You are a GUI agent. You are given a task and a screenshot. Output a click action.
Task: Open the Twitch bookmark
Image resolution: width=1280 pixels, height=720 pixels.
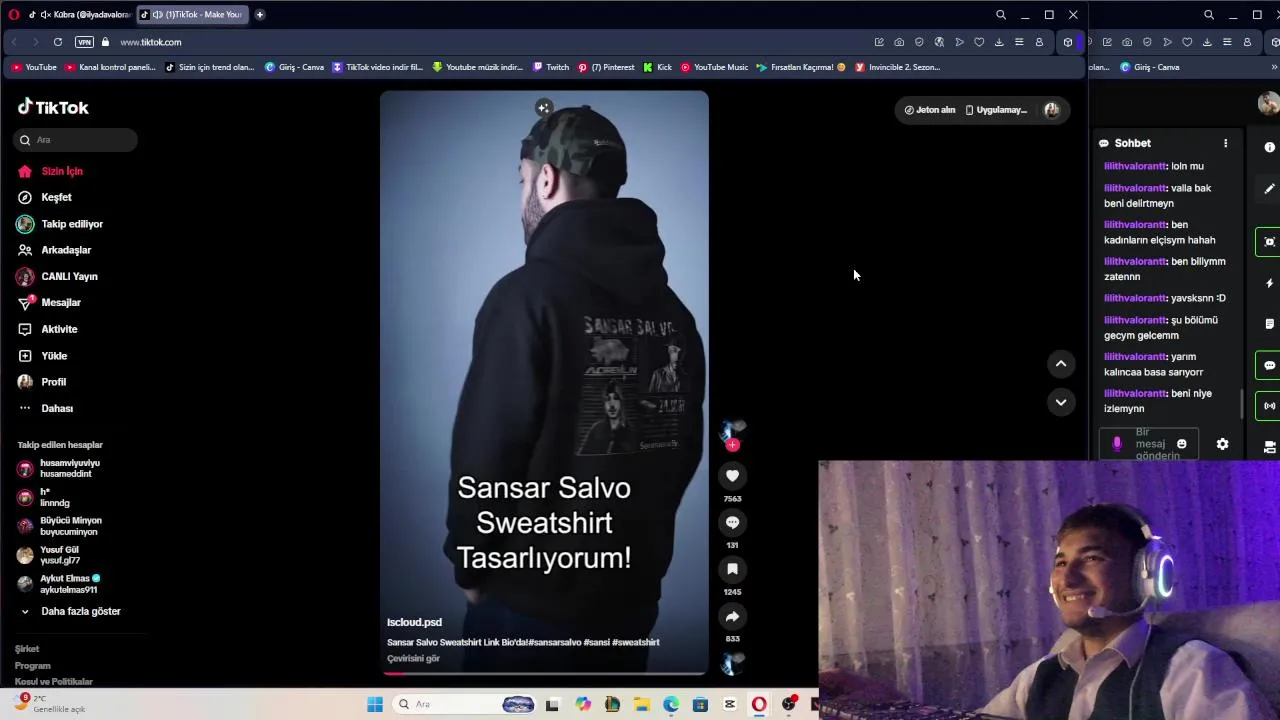tap(551, 67)
